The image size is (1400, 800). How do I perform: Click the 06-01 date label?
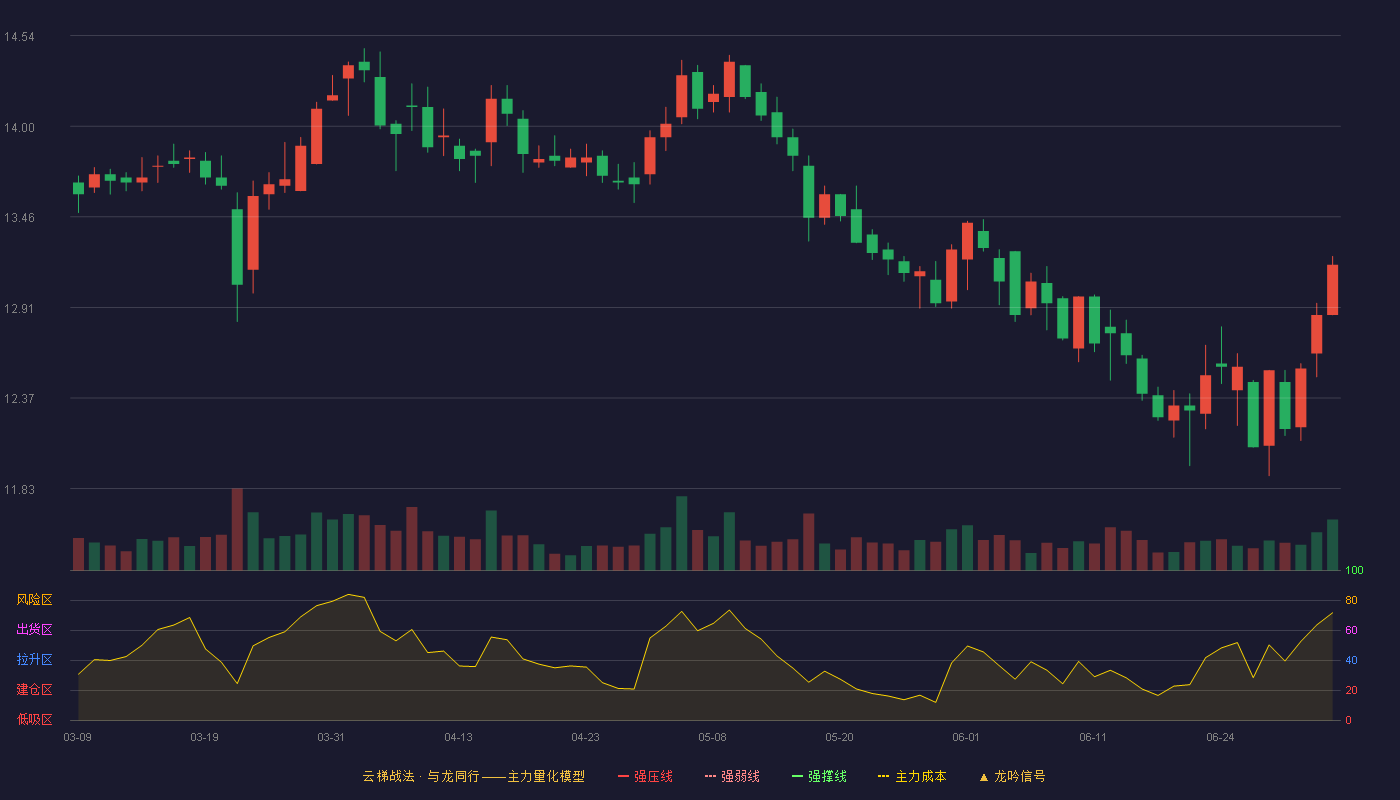pyautogui.click(x=966, y=737)
